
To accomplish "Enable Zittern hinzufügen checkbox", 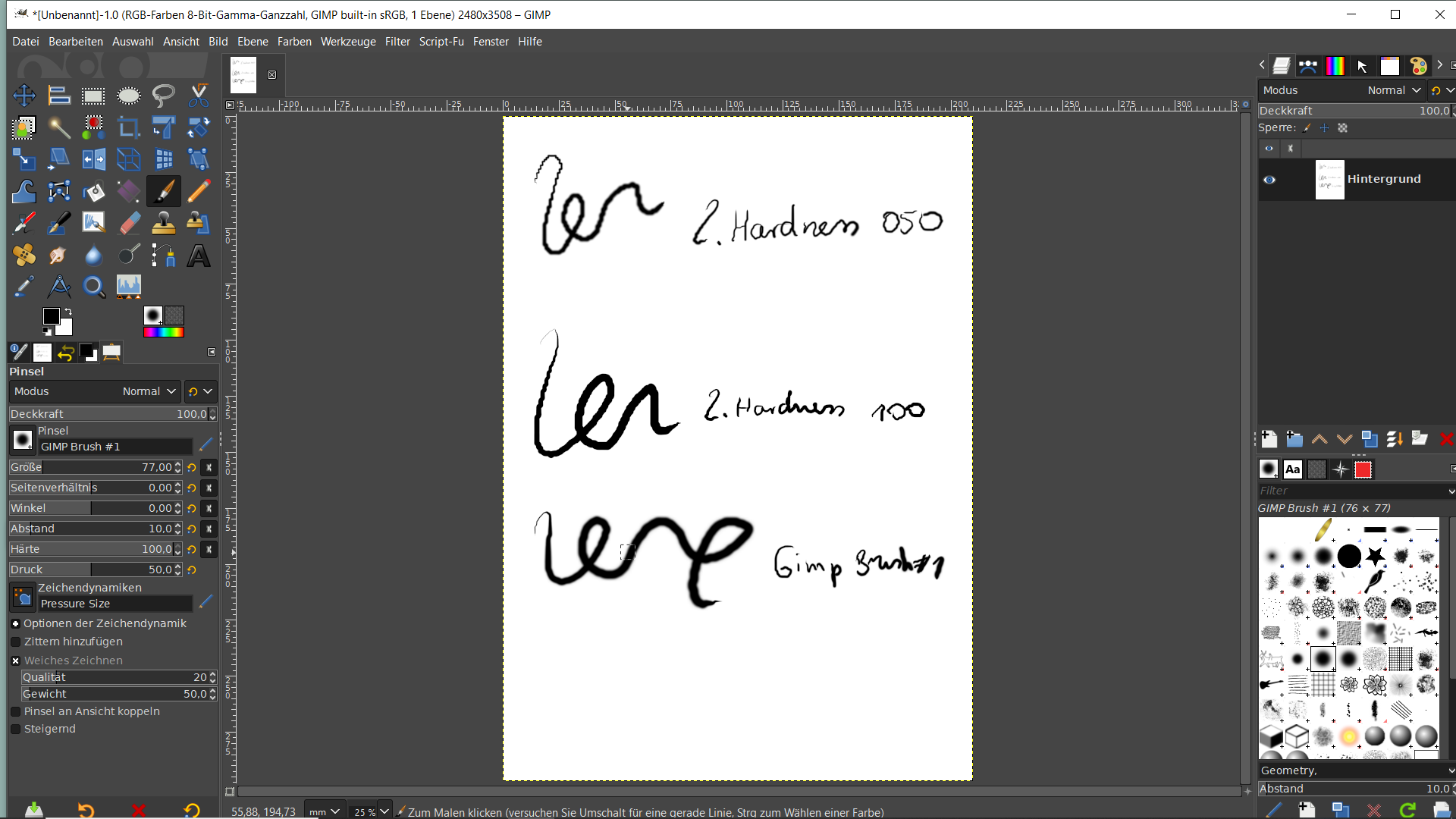I will point(16,642).
